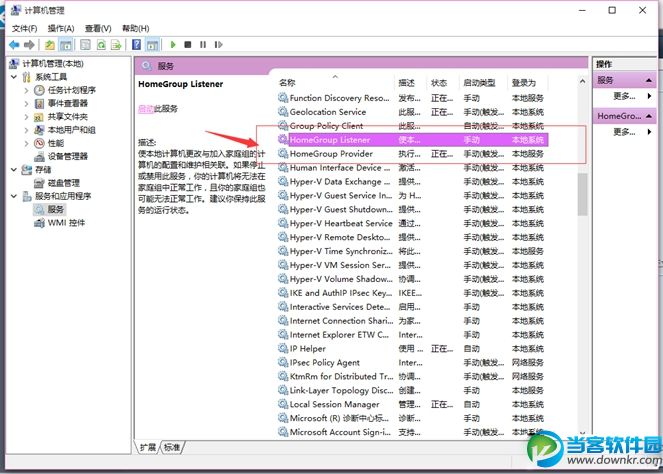Select IKE and AuthIP IPsec Key... service
The width and height of the screenshot is (663, 474).
(x=412, y=293)
